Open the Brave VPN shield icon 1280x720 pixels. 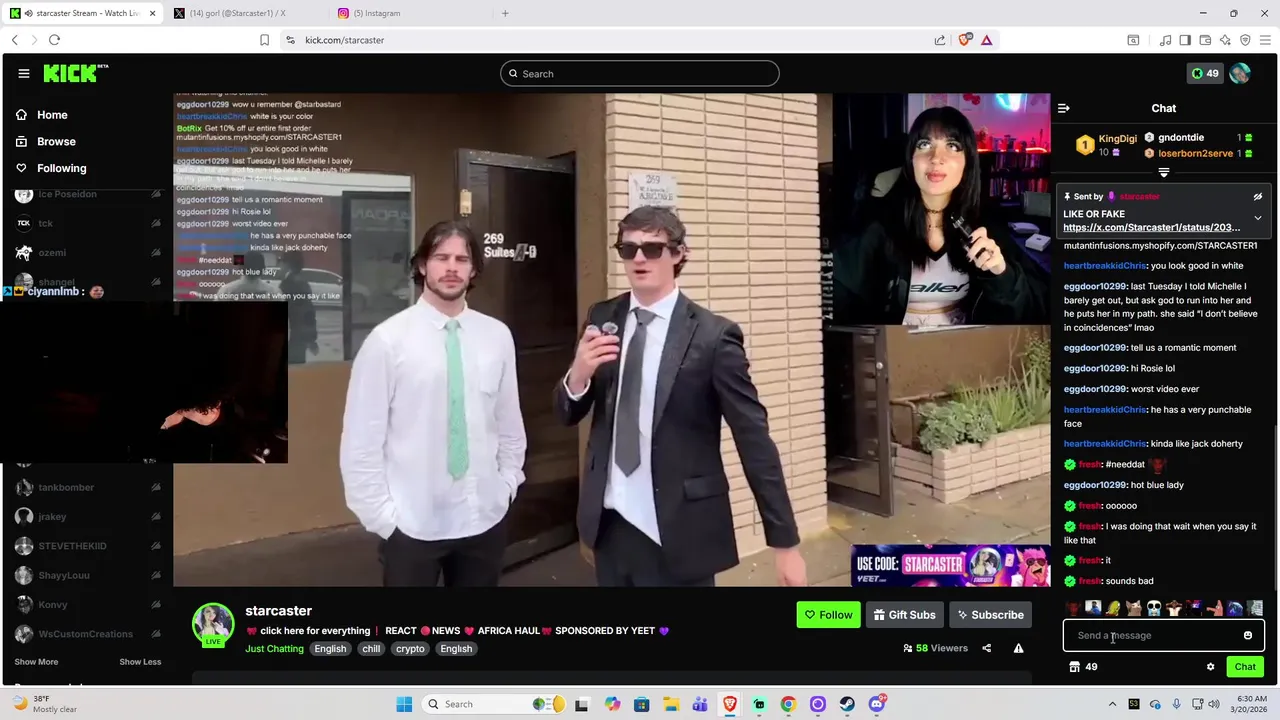(x=1246, y=40)
